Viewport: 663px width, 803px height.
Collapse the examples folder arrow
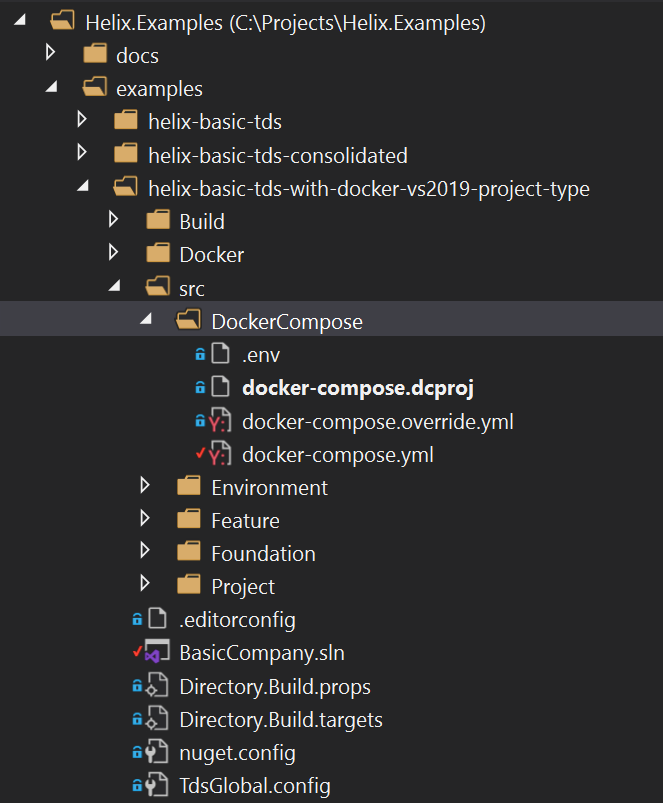click(x=51, y=89)
